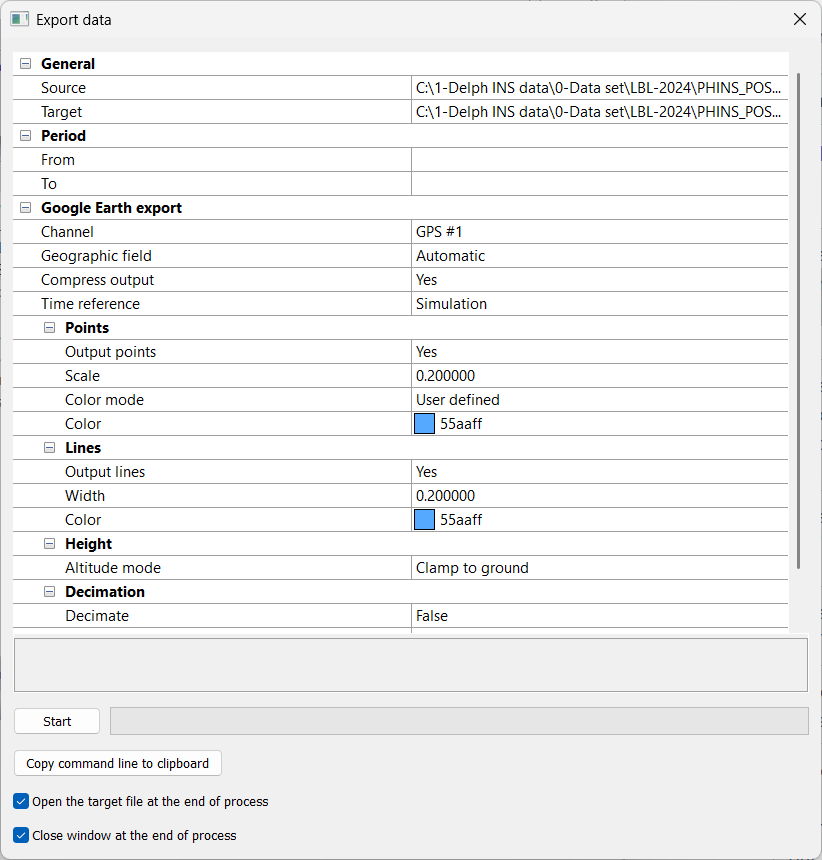Click the Export data window icon
This screenshot has width=822, height=860.
point(19,19)
